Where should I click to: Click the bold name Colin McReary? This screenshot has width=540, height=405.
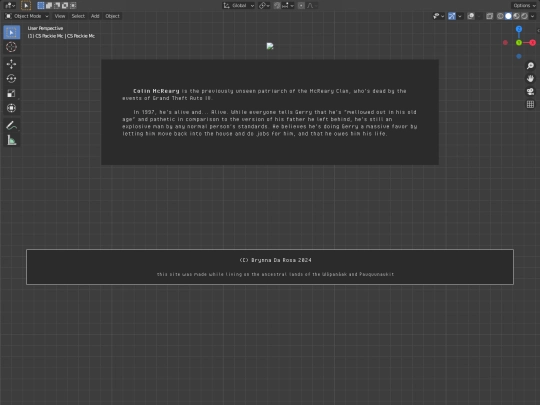click(156, 91)
